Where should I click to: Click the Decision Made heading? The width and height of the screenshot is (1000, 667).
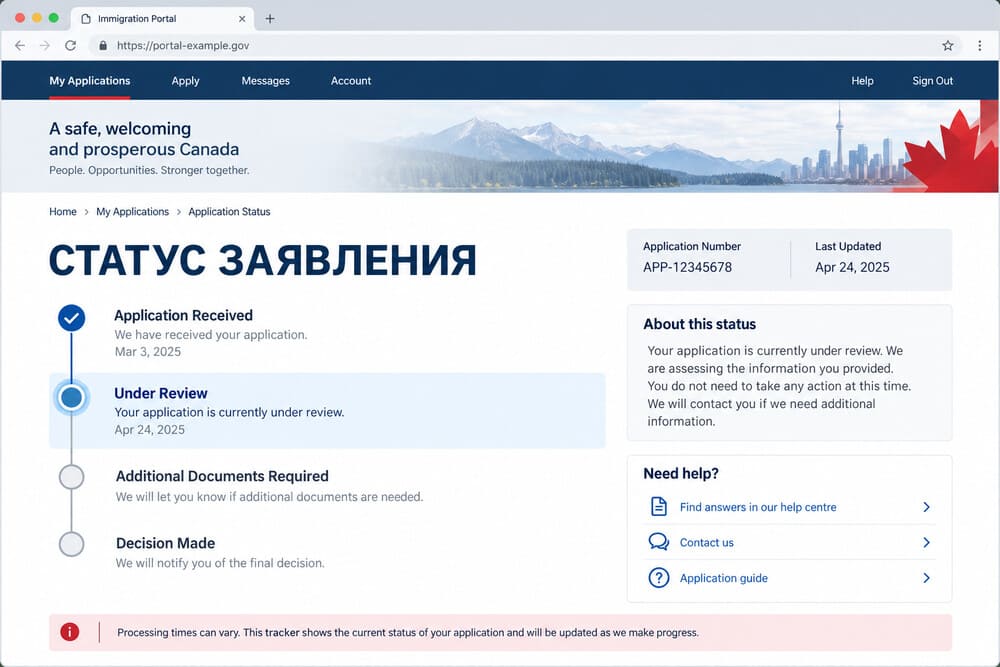165,543
